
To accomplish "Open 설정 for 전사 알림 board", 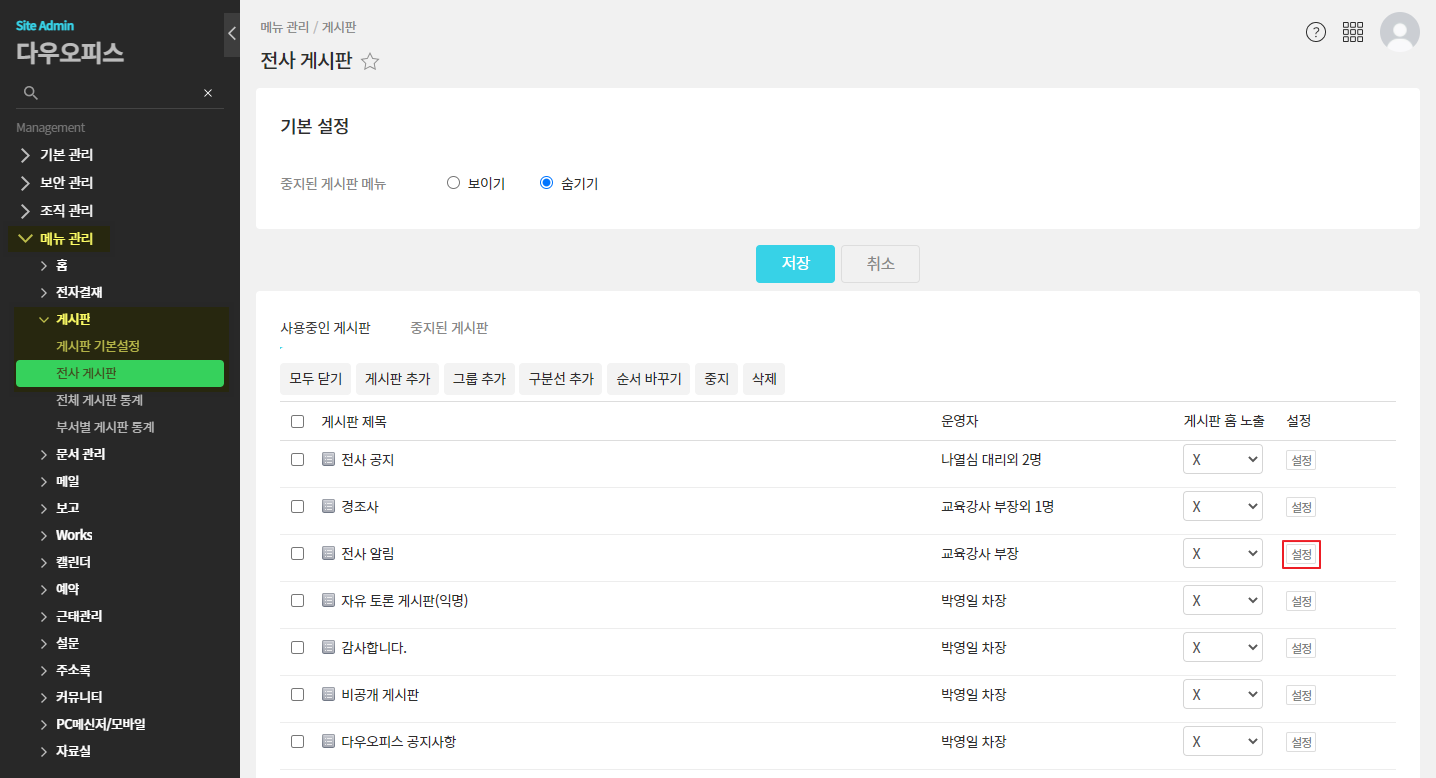I will [x=1301, y=554].
